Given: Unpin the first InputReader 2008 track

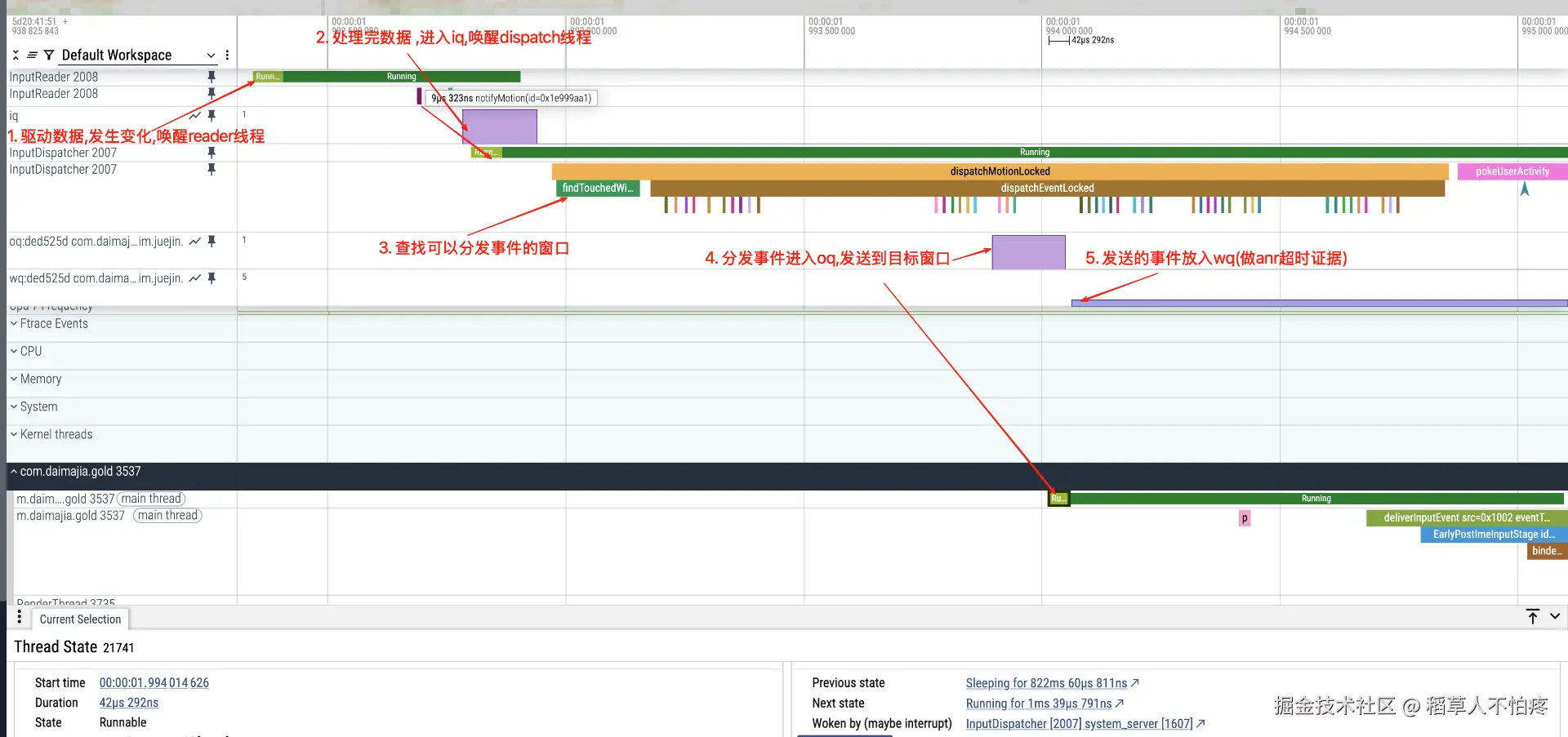Looking at the screenshot, I should click(212, 77).
